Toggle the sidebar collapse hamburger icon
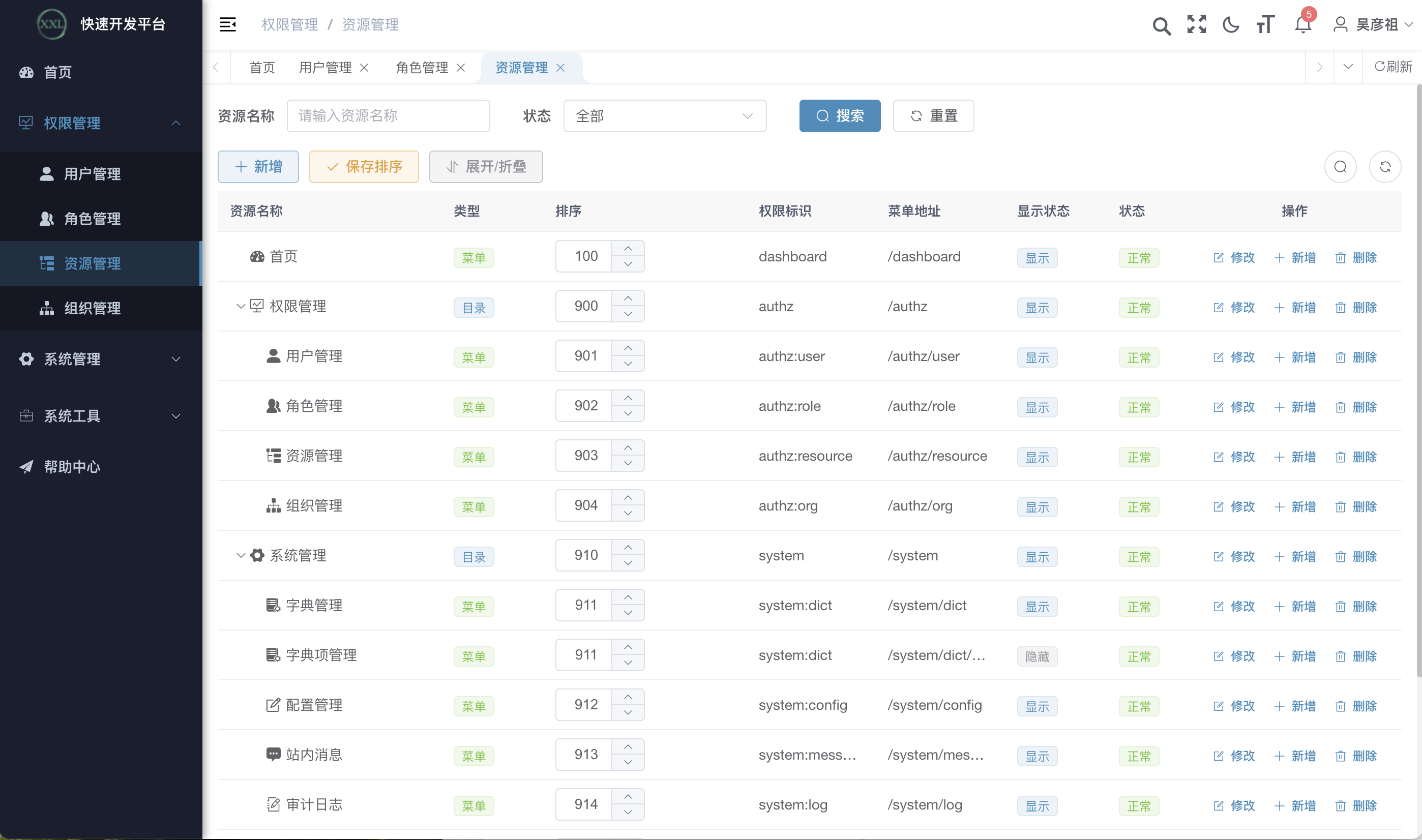 point(227,24)
